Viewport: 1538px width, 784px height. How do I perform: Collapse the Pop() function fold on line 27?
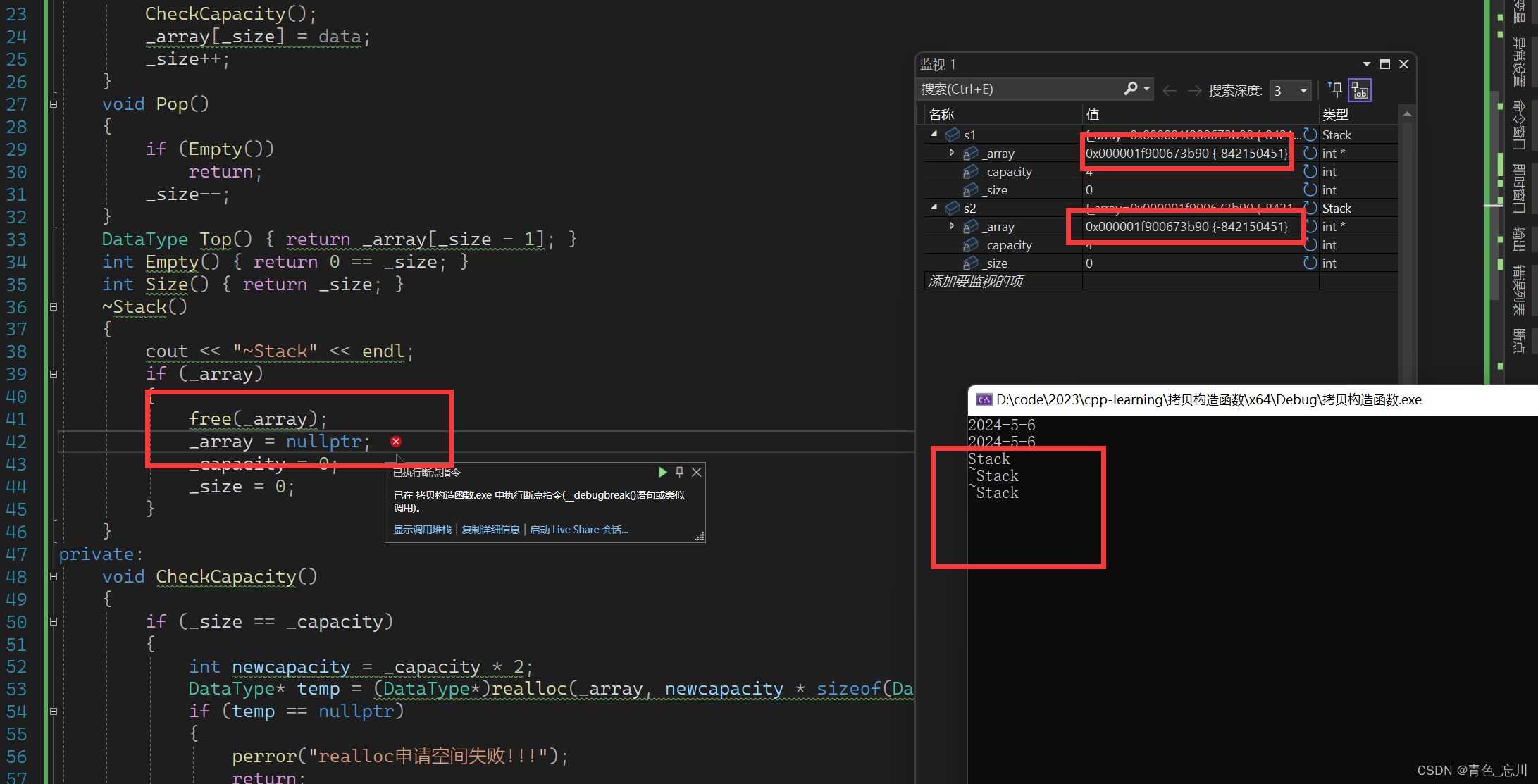[x=54, y=104]
